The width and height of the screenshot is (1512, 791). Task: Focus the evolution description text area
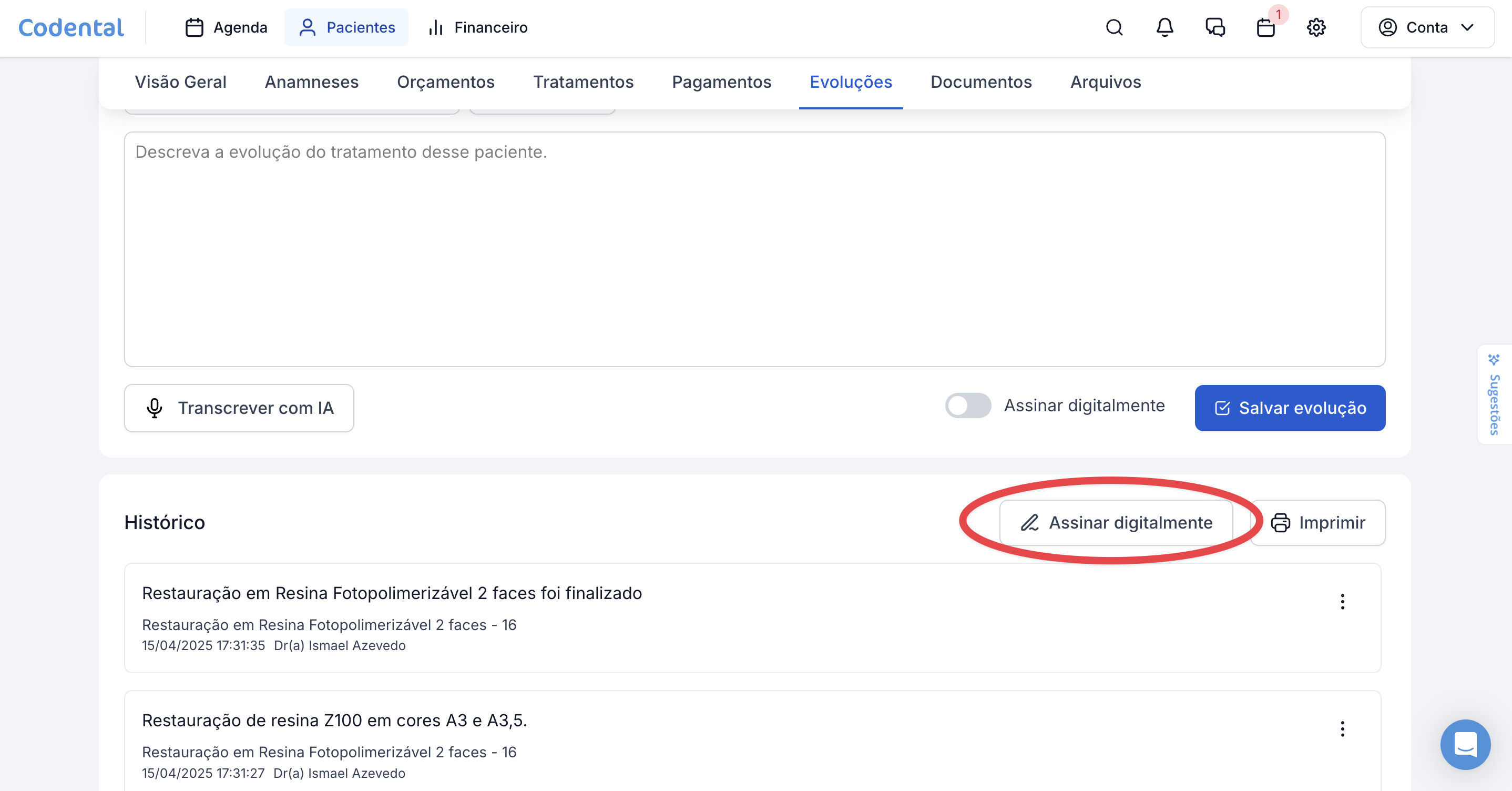click(754, 250)
